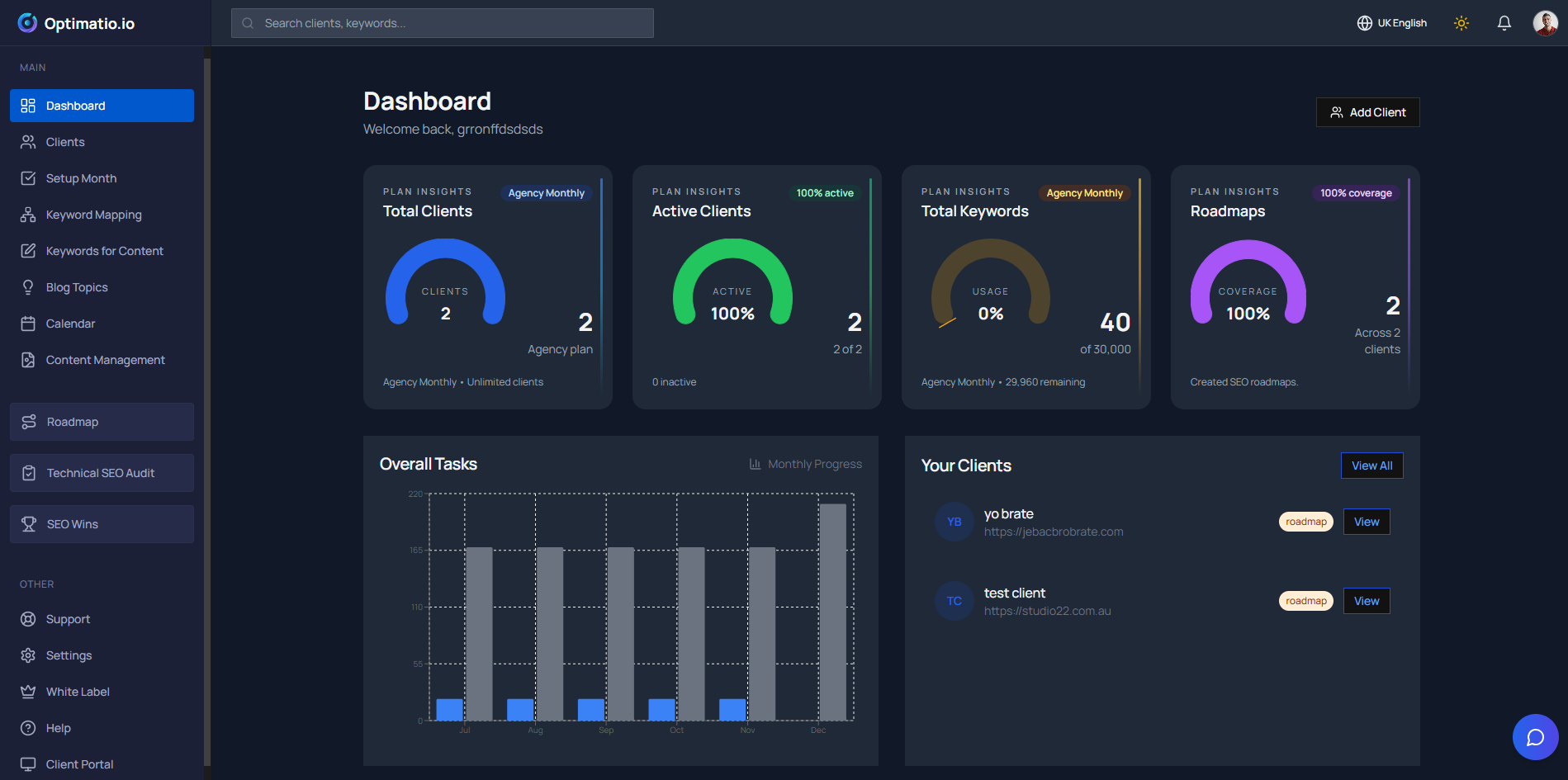This screenshot has width=1568, height=780.
Task: Toggle the roadmap tag for test client
Action: pos(1305,600)
